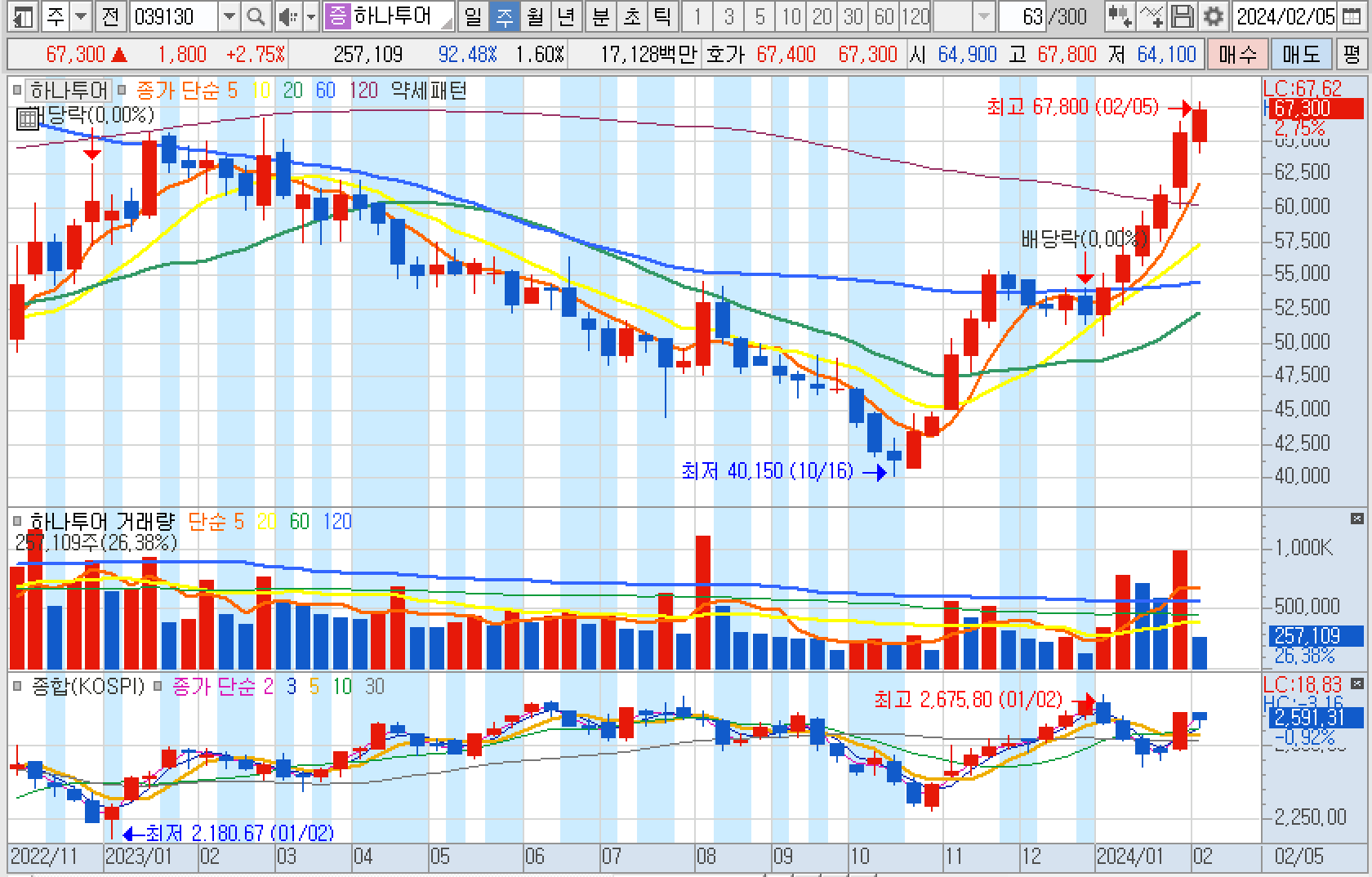Open chart settings gear icon
Image resolution: width=1372 pixels, height=877 pixels.
point(1214,16)
